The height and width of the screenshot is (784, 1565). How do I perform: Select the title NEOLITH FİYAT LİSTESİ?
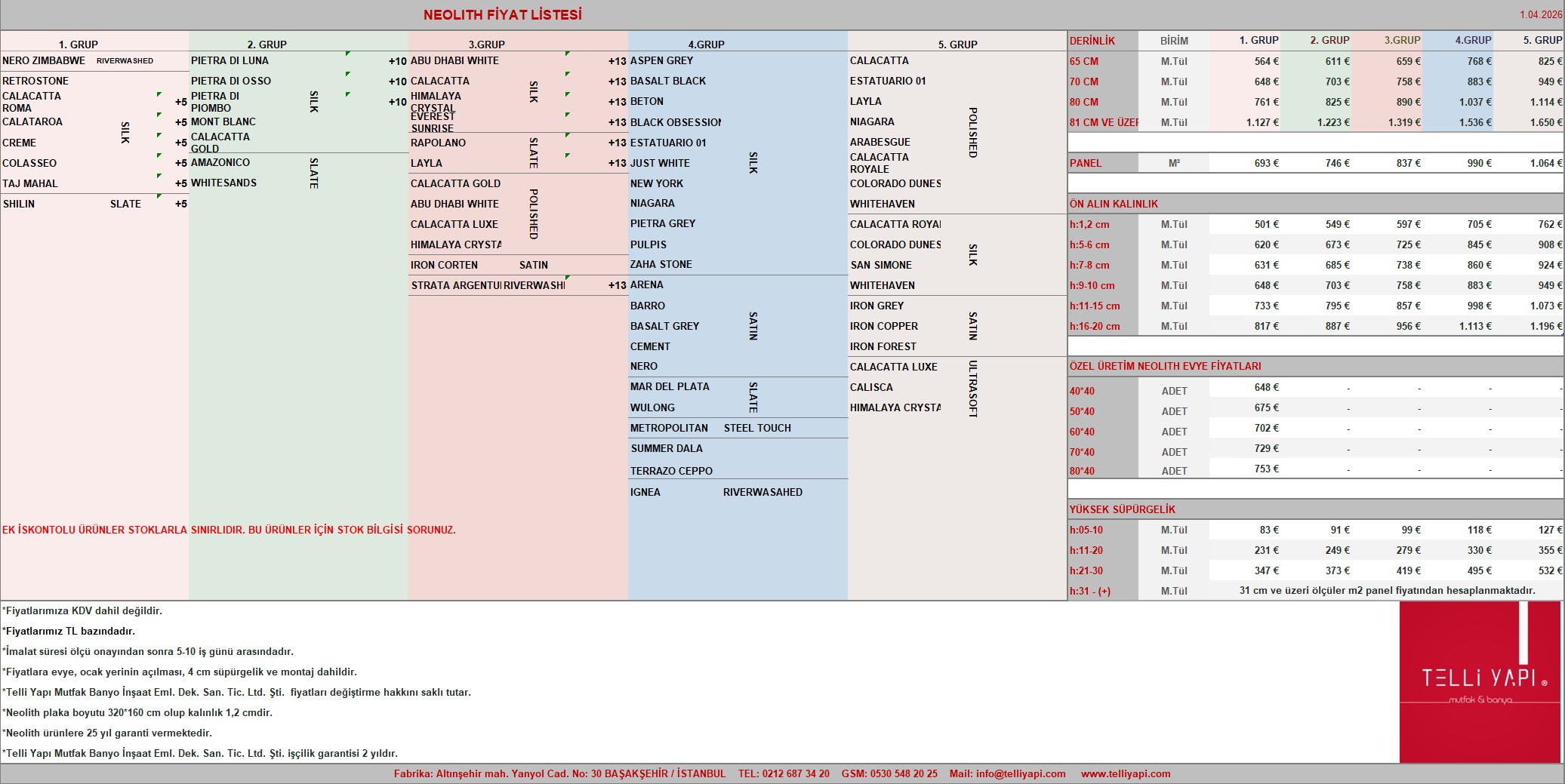[x=503, y=14]
